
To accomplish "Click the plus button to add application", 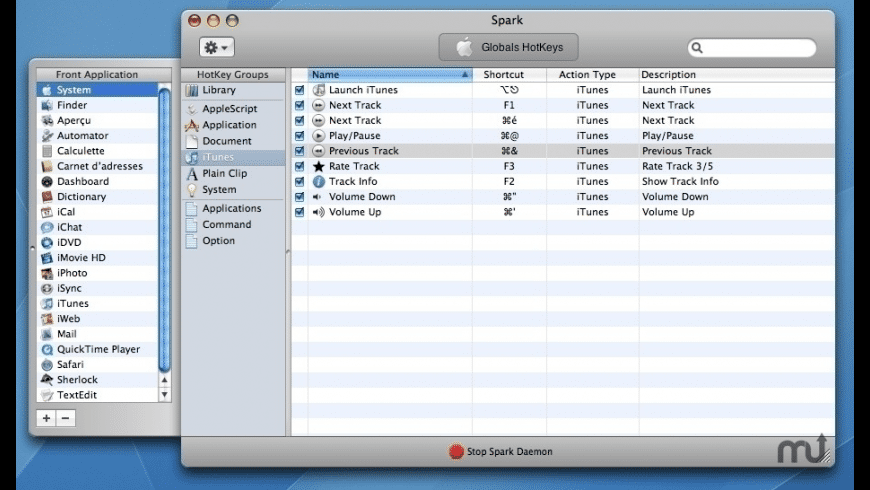I will click(x=46, y=418).
